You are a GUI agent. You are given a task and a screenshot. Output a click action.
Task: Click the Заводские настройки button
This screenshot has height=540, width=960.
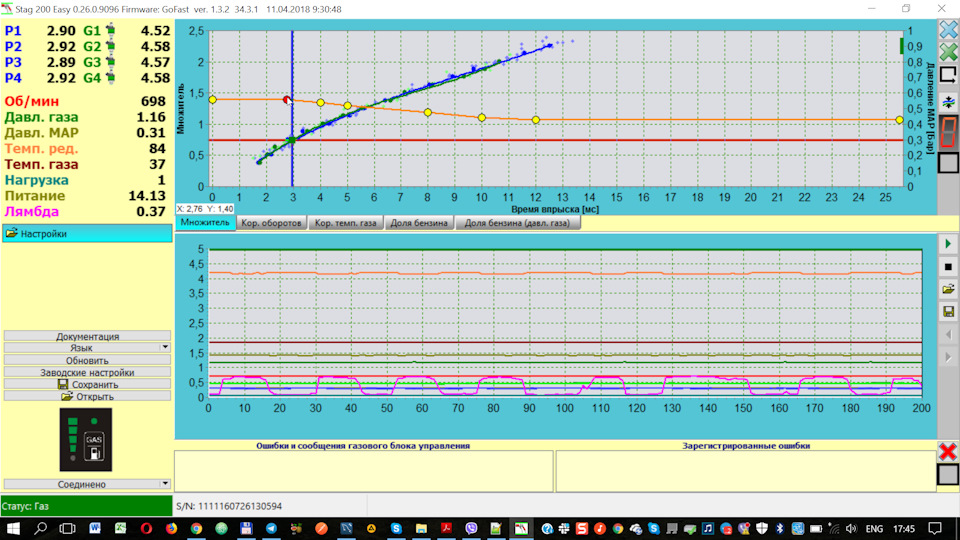pos(87,372)
